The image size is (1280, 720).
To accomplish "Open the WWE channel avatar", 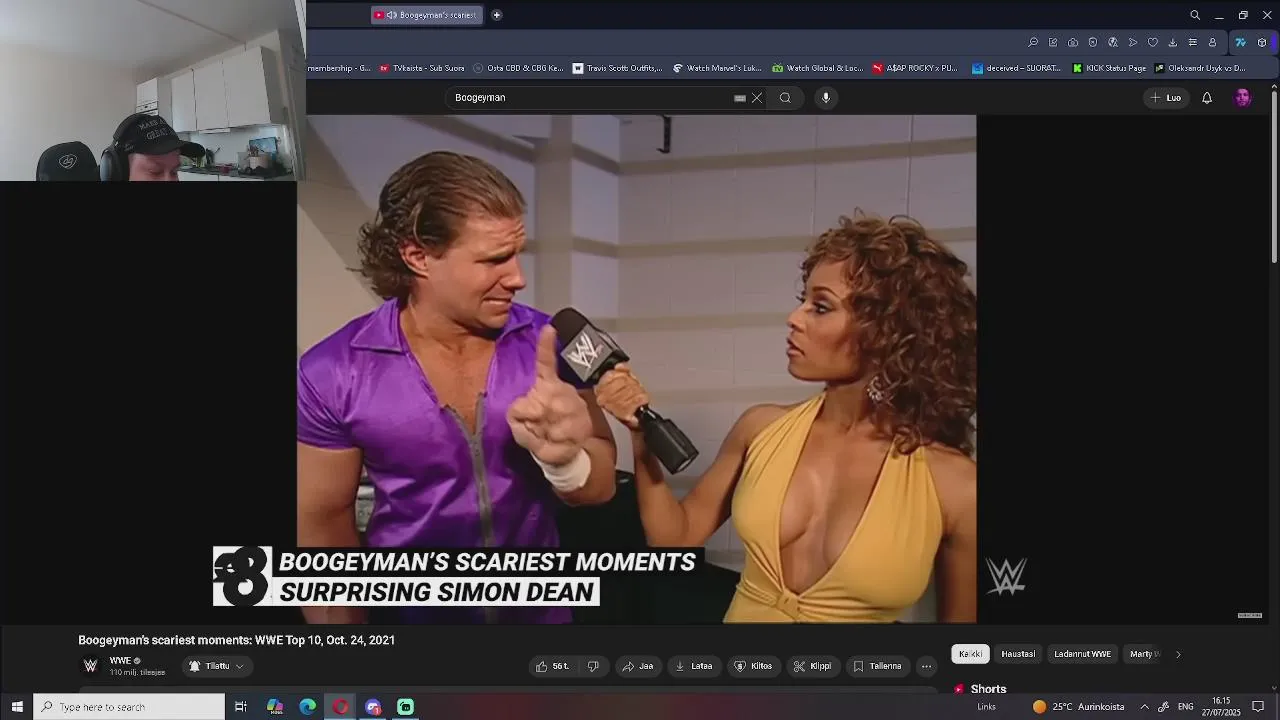I will click(x=90, y=666).
